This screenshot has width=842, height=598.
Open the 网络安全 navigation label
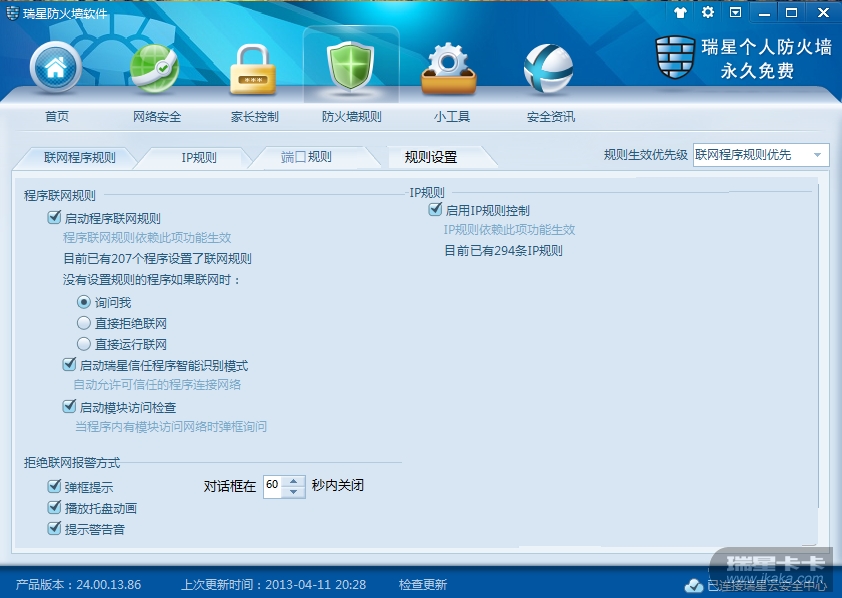[157, 116]
